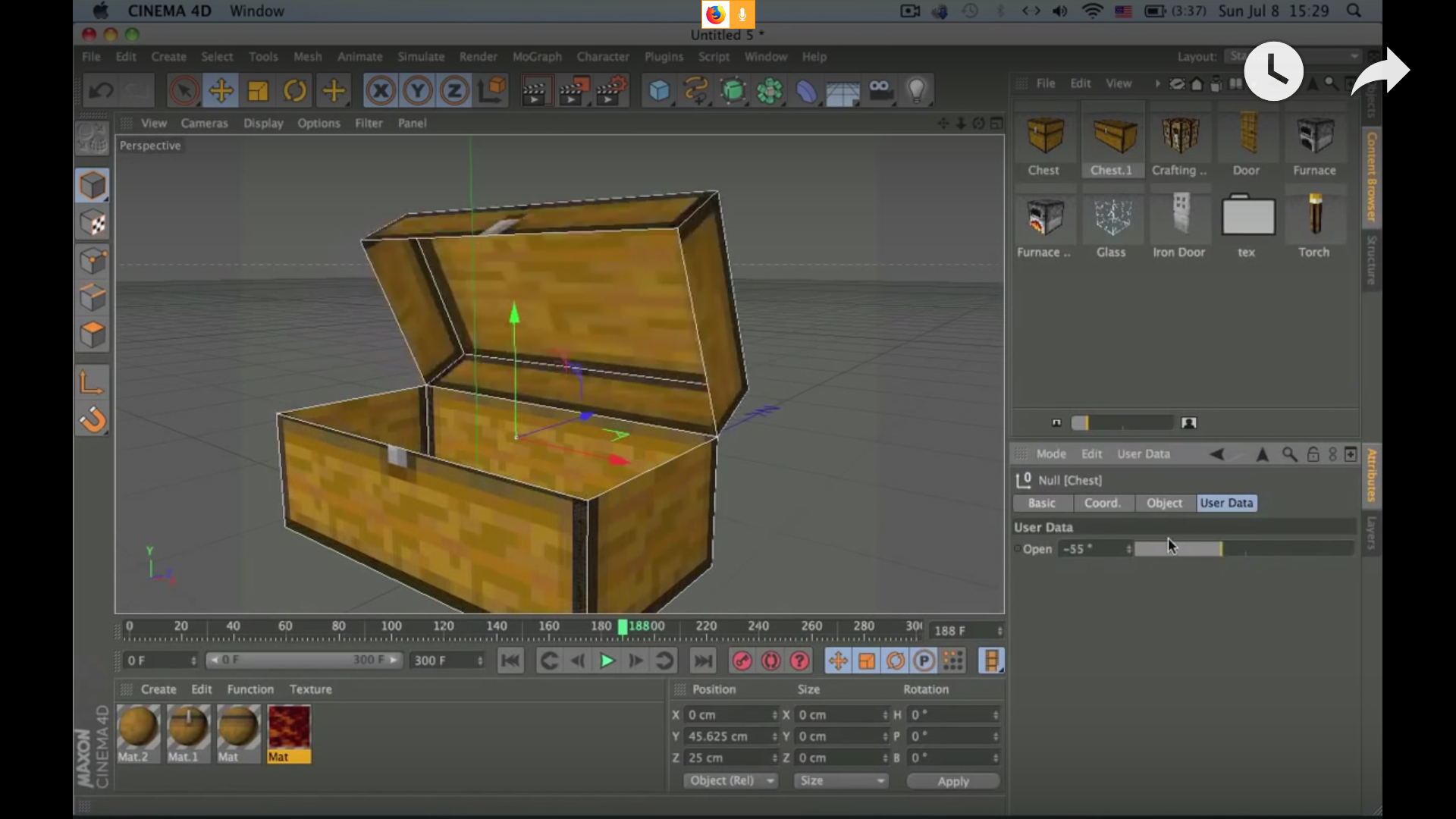Image resolution: width=1456 pixels, height=819 pixels.
Task: Toggle X axis lock
Action: point(381,91)
